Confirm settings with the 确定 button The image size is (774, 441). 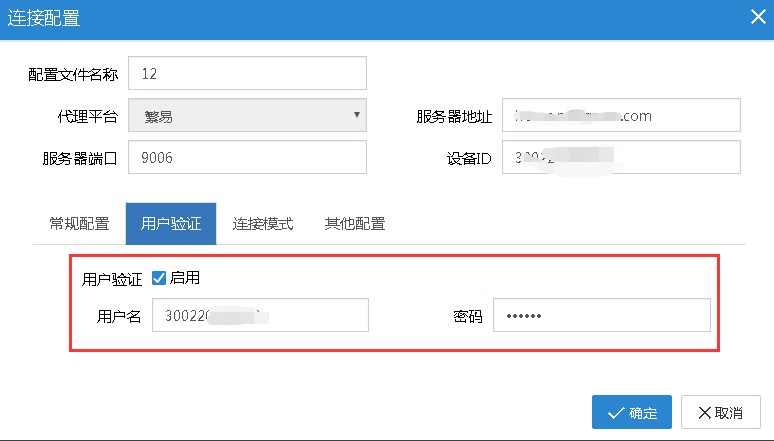pyautogui.click(x=630, y=413)
